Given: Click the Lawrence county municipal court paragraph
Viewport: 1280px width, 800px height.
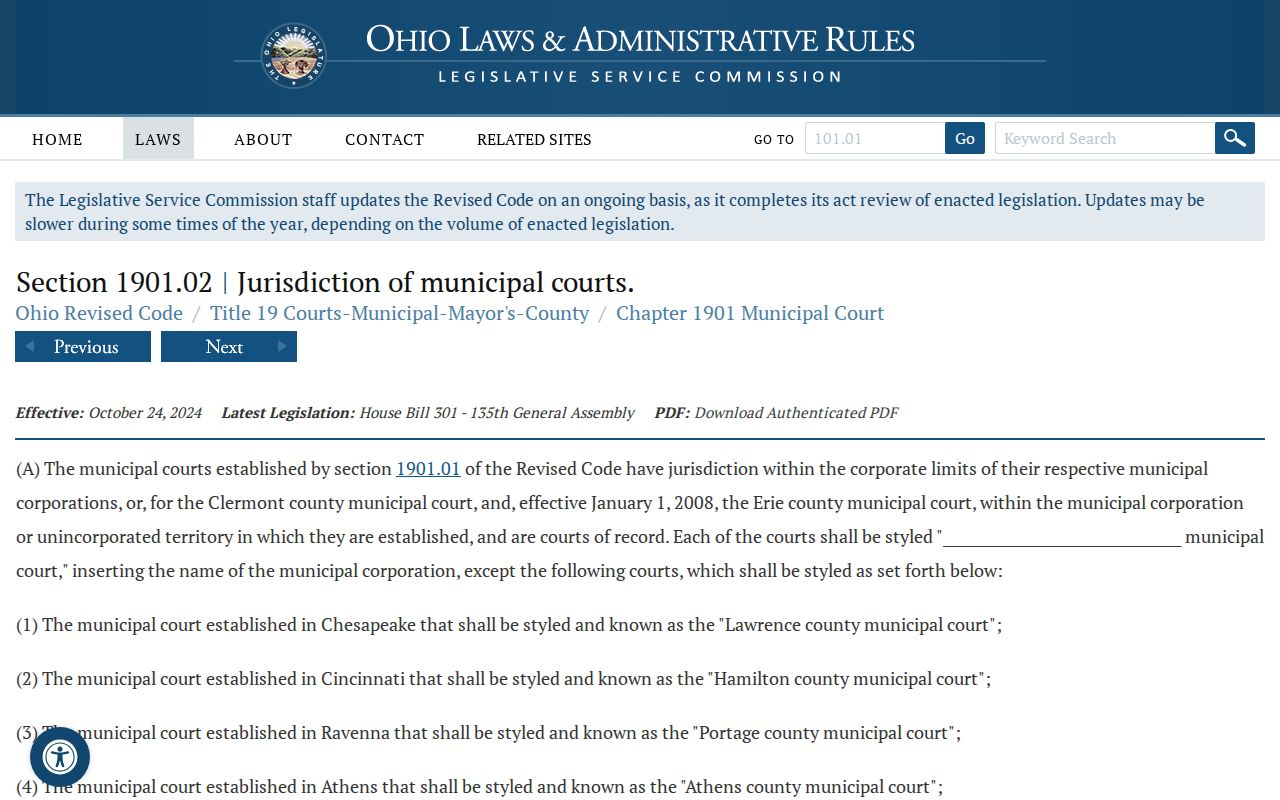Looking at the screenshot, I should tap(509, 625).
